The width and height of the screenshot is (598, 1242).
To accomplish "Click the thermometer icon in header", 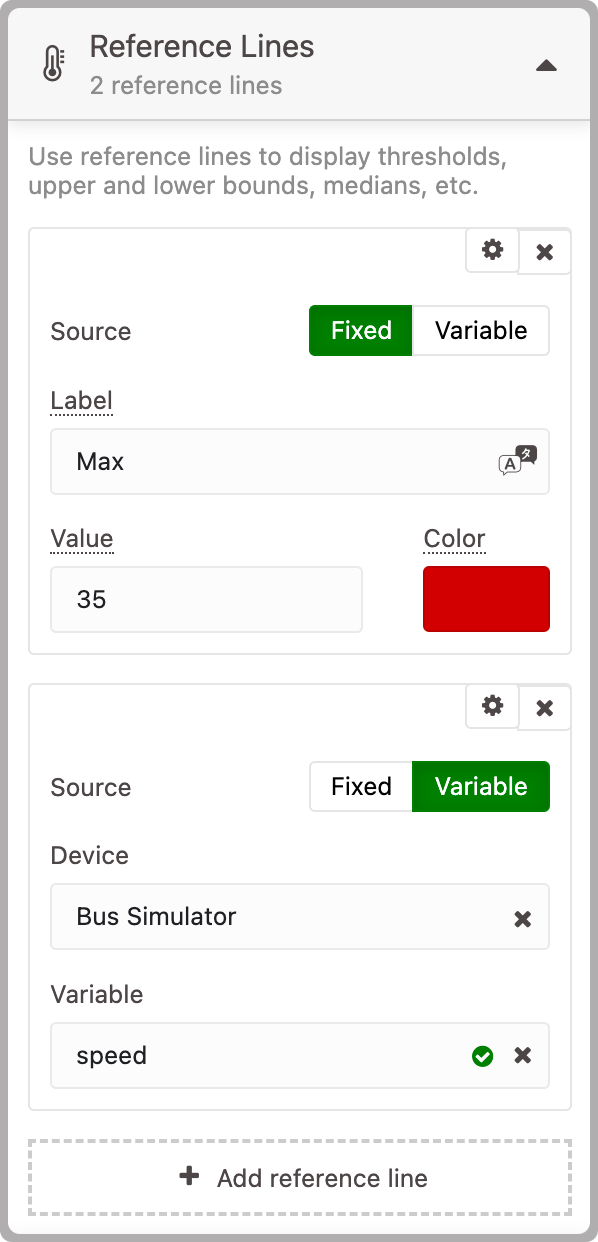I will tap(53, 64).
